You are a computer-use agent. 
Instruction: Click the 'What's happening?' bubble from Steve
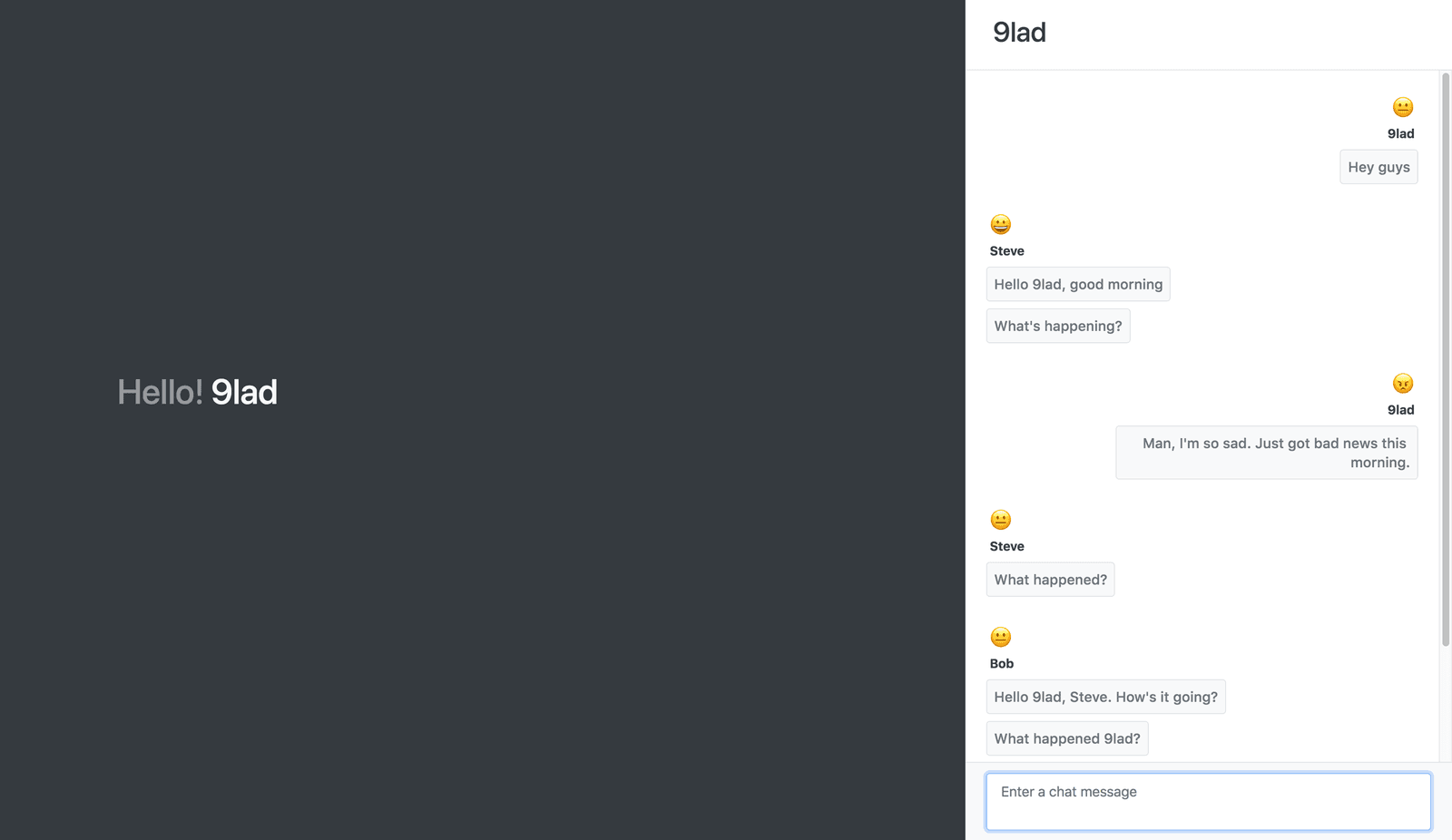tap(1057, 326)
